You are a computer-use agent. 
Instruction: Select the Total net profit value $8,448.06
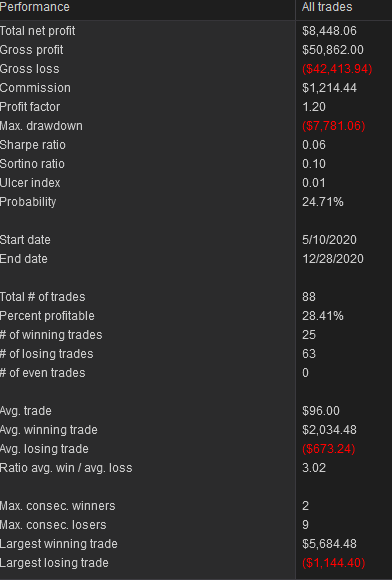329,31
